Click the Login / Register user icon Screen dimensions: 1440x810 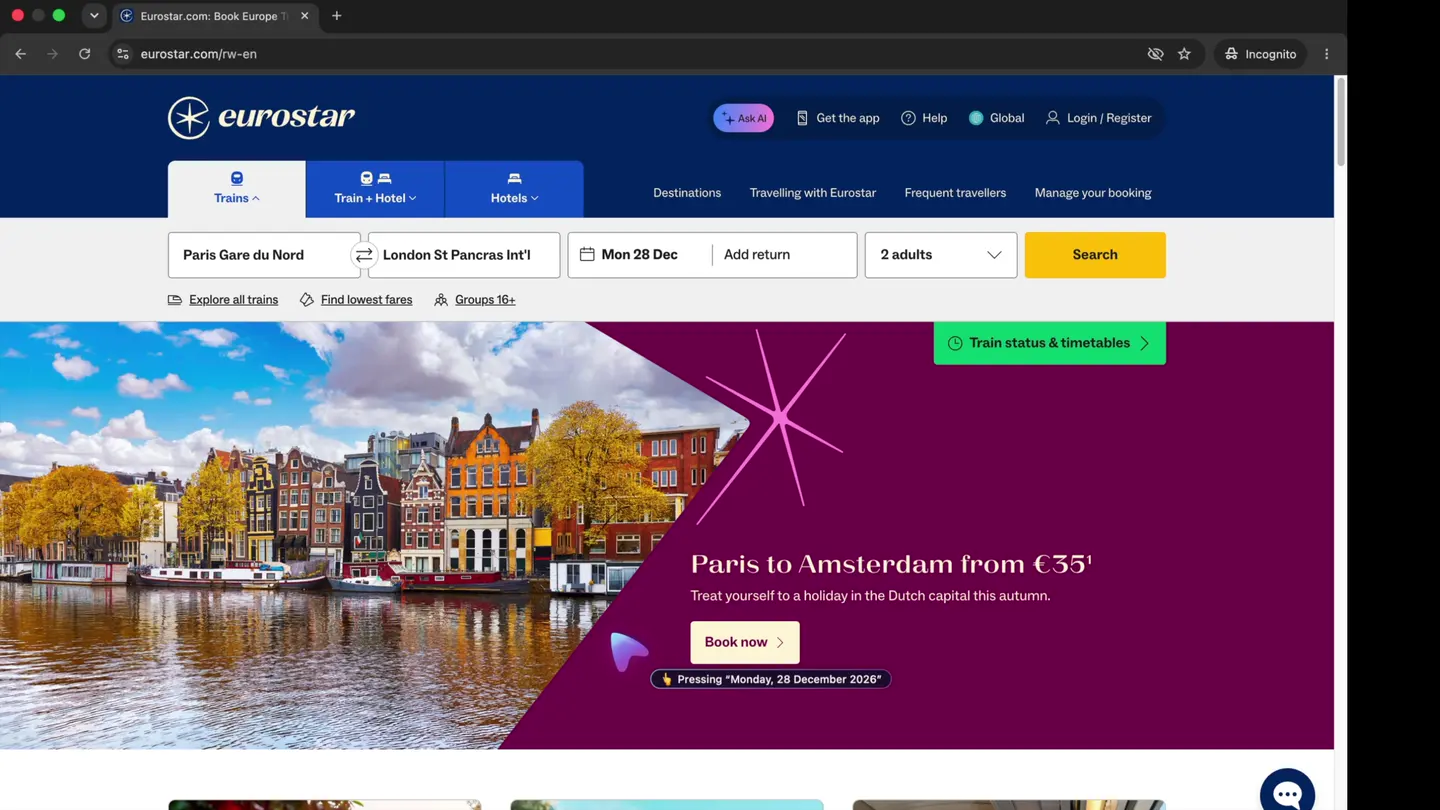1052,118
